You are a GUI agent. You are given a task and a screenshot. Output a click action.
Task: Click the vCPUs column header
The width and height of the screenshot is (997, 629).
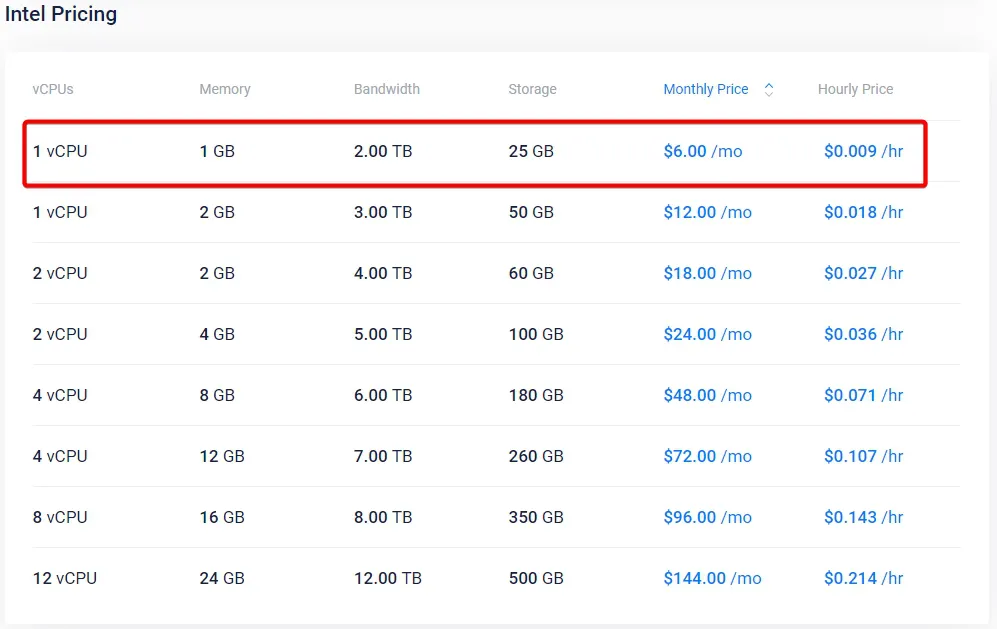click(x=53, y=90)
